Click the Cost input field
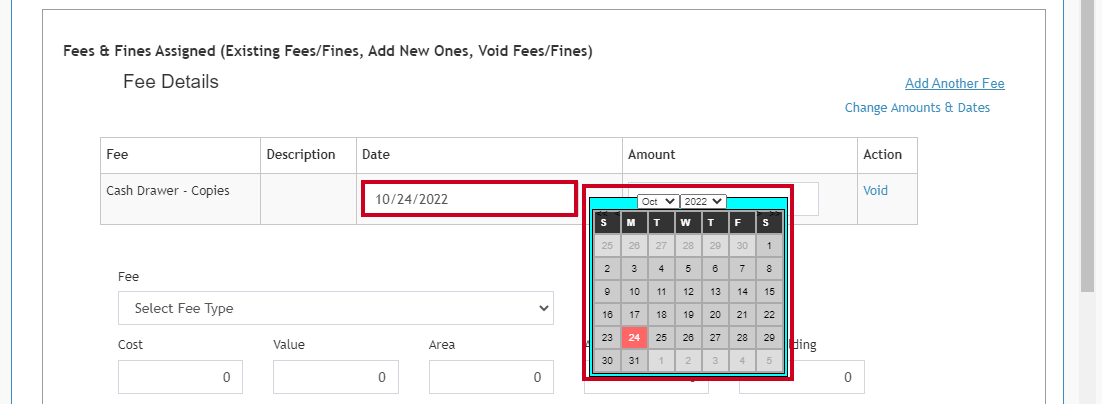This screenshot has width=1102, height=404. (181, 377)
